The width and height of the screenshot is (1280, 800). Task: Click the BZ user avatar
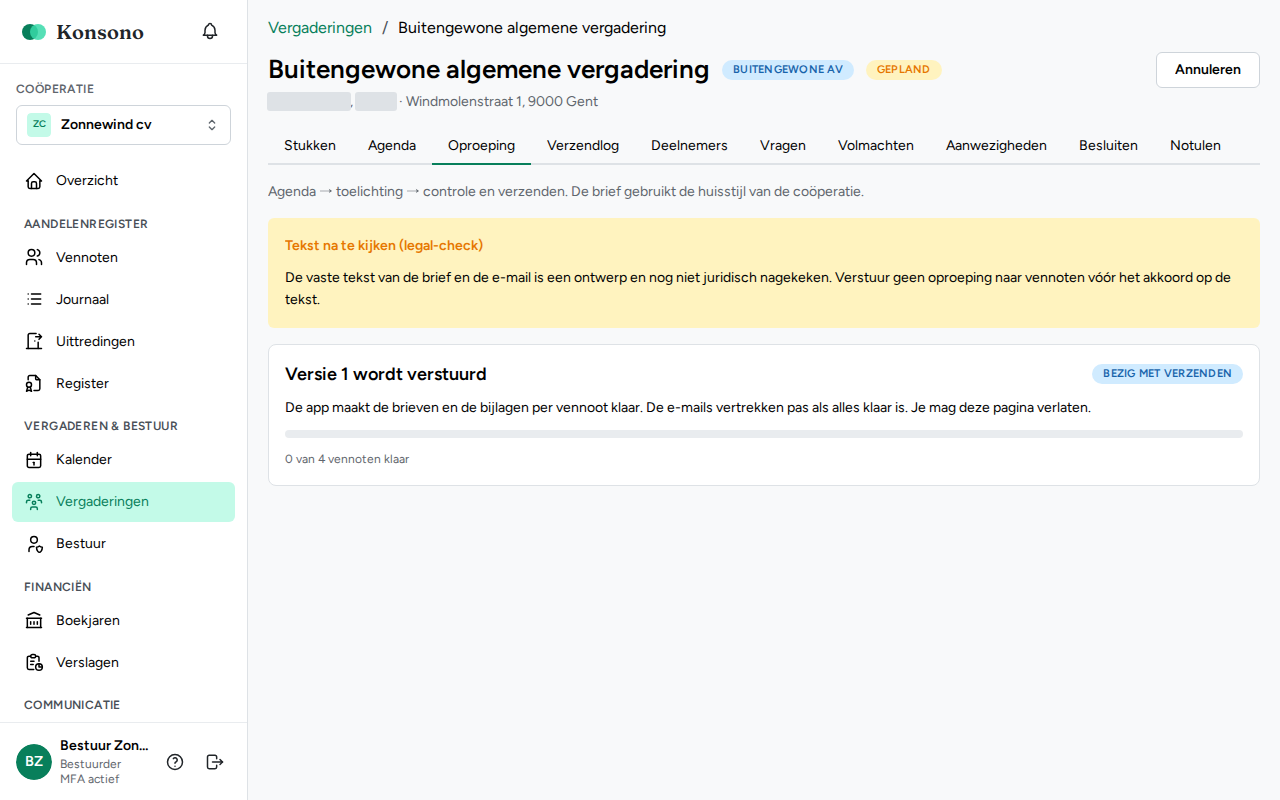pos(34,762)
